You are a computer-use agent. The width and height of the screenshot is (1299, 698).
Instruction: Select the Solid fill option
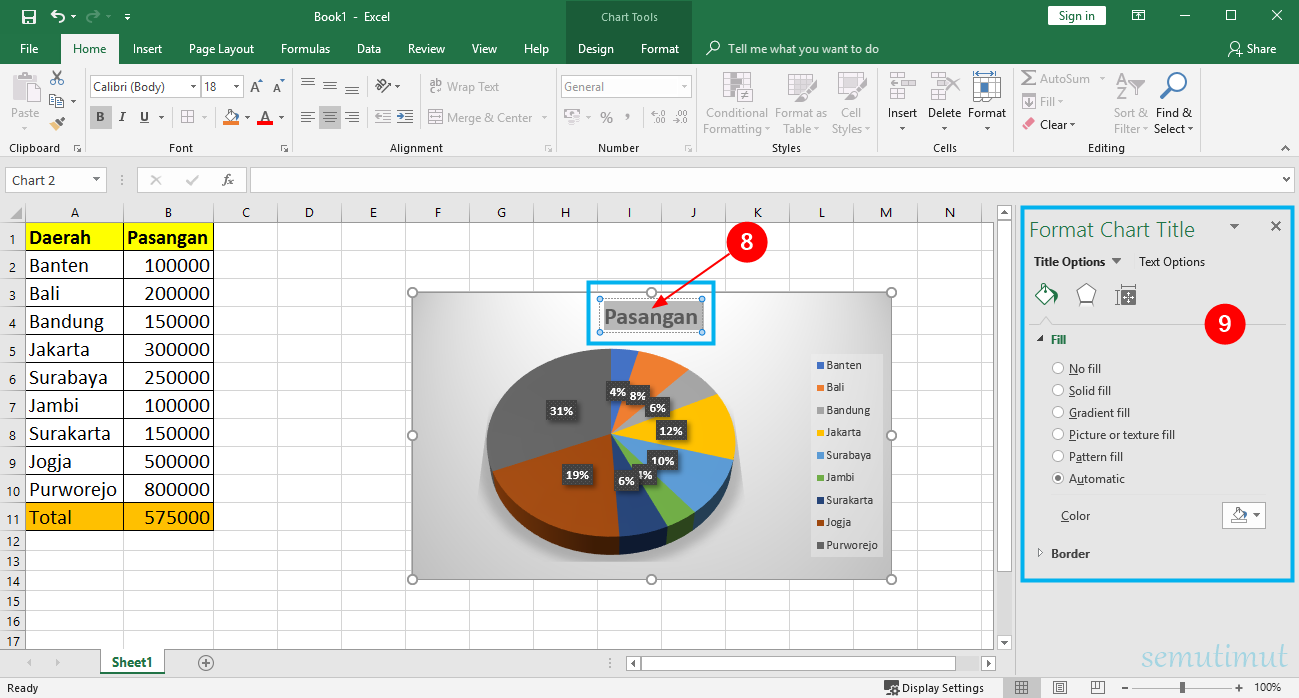pyautogui.click(x=1058, y=390)
